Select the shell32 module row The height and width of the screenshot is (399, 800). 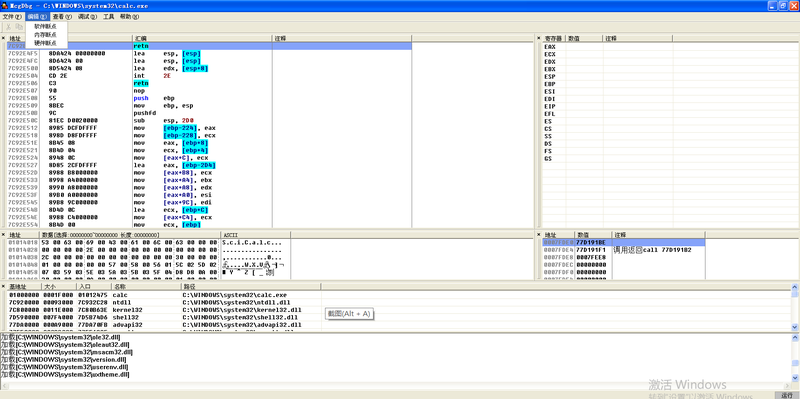(164, 317)
